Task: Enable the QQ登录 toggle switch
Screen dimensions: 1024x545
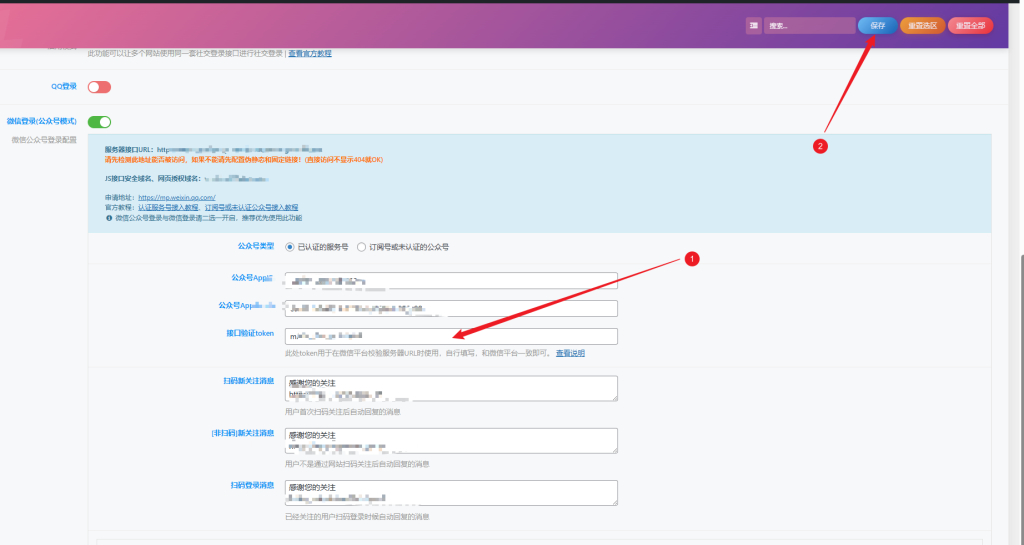Action: pyautogui.click(x=99, y=87)
